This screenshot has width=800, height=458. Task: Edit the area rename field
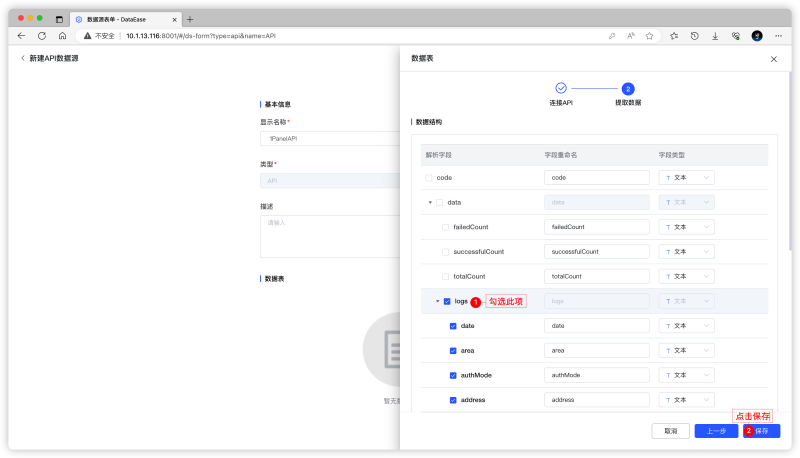(x=596, y=351)
